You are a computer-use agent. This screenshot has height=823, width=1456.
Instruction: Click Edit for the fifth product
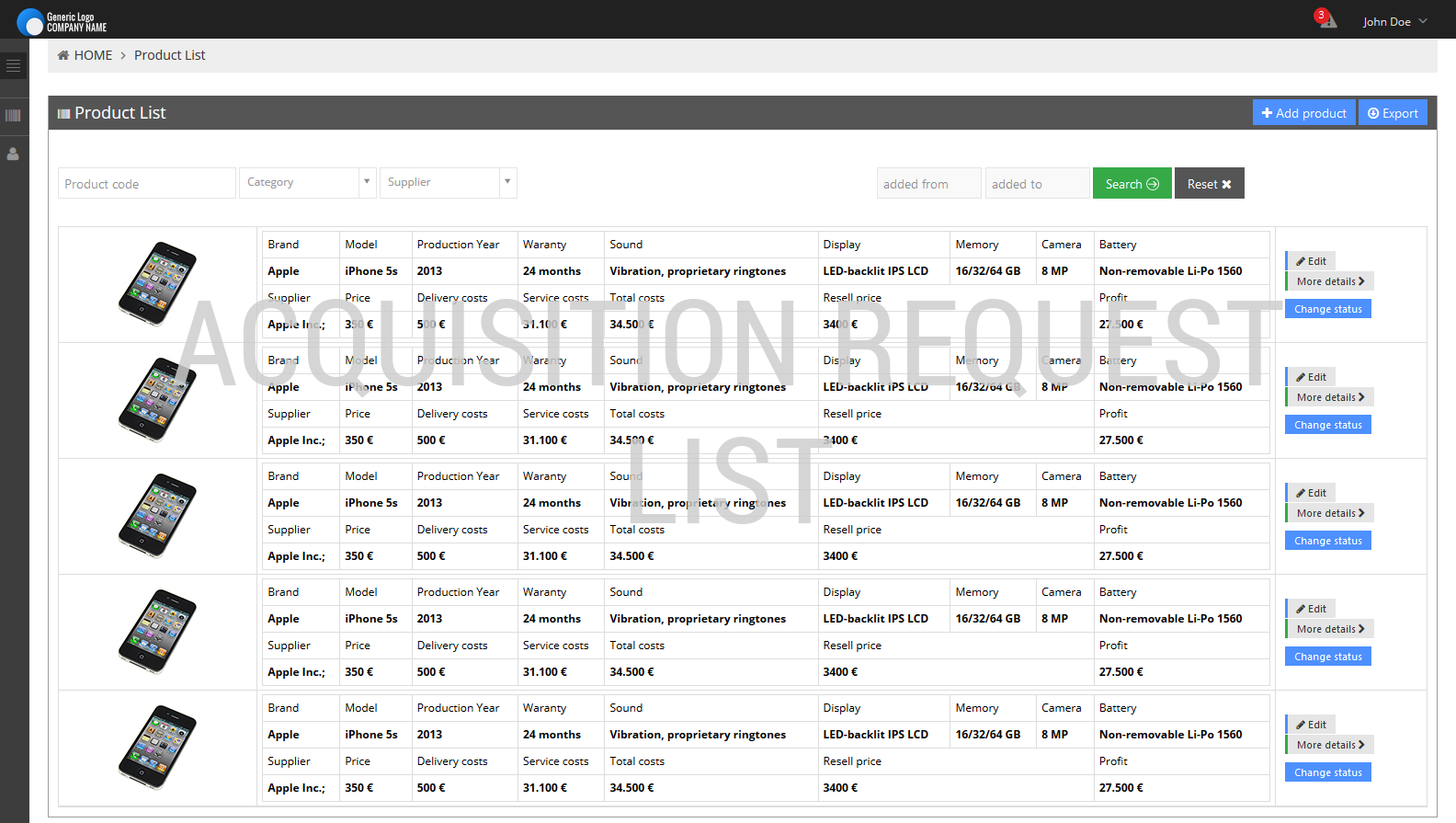point(1311,725)
